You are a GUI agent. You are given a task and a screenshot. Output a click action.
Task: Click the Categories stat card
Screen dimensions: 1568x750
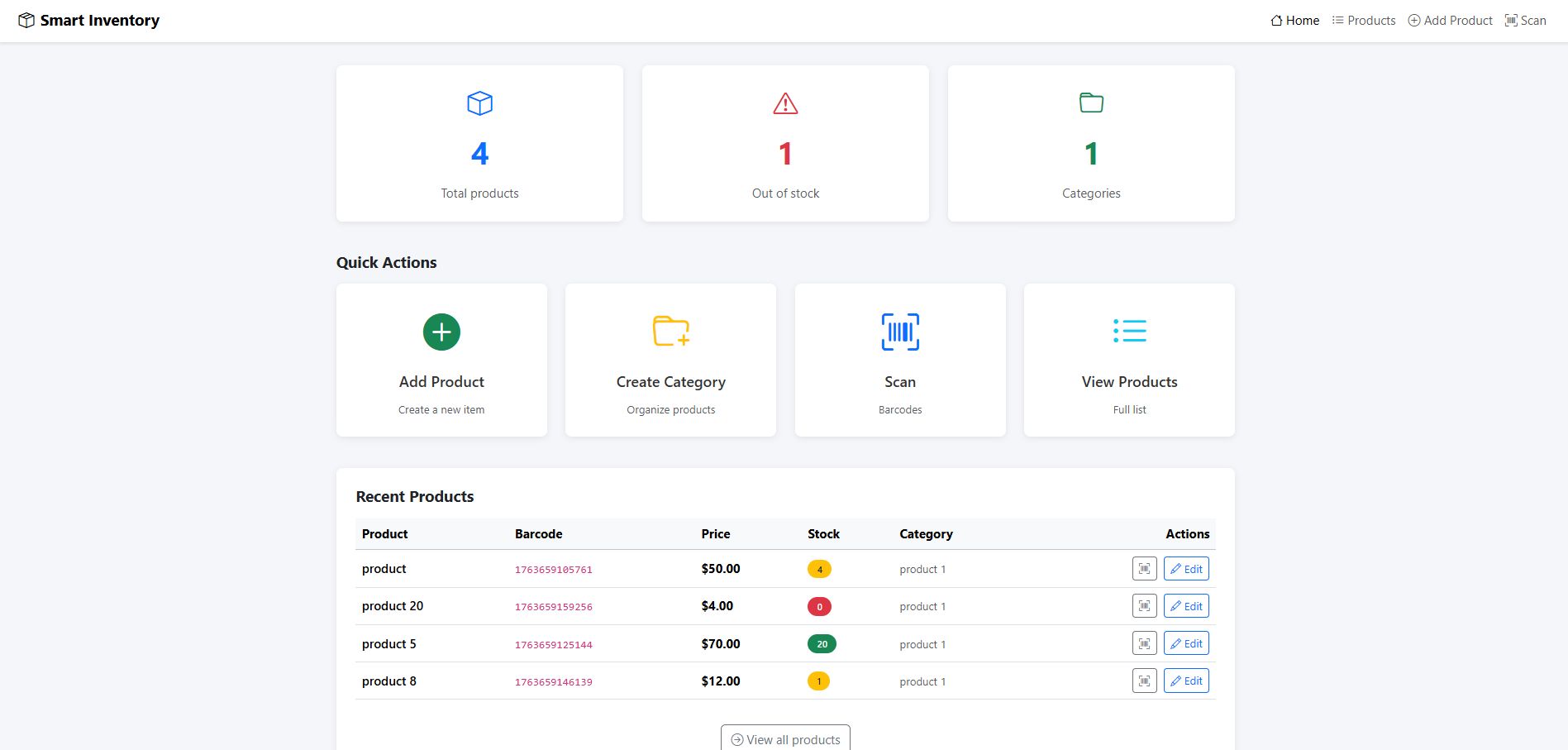coord(1091,143)
